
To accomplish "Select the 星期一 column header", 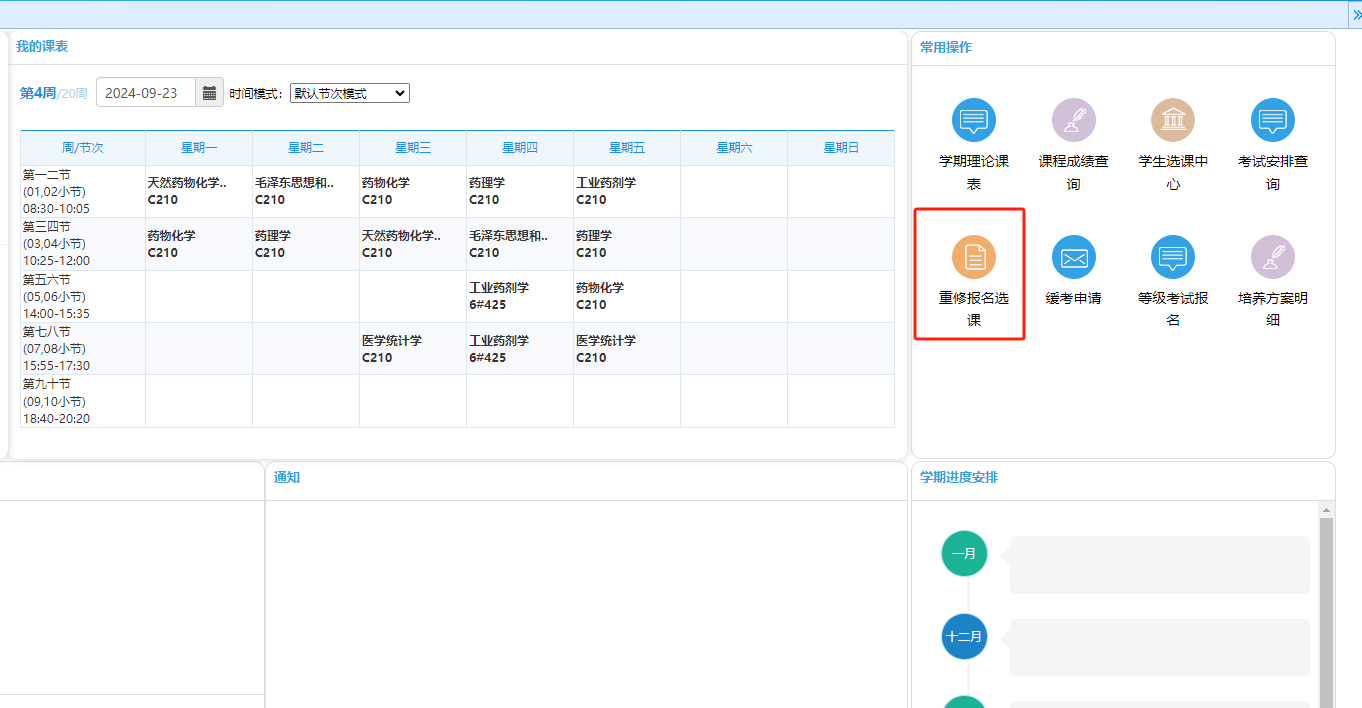I will (x=199, y=148).
